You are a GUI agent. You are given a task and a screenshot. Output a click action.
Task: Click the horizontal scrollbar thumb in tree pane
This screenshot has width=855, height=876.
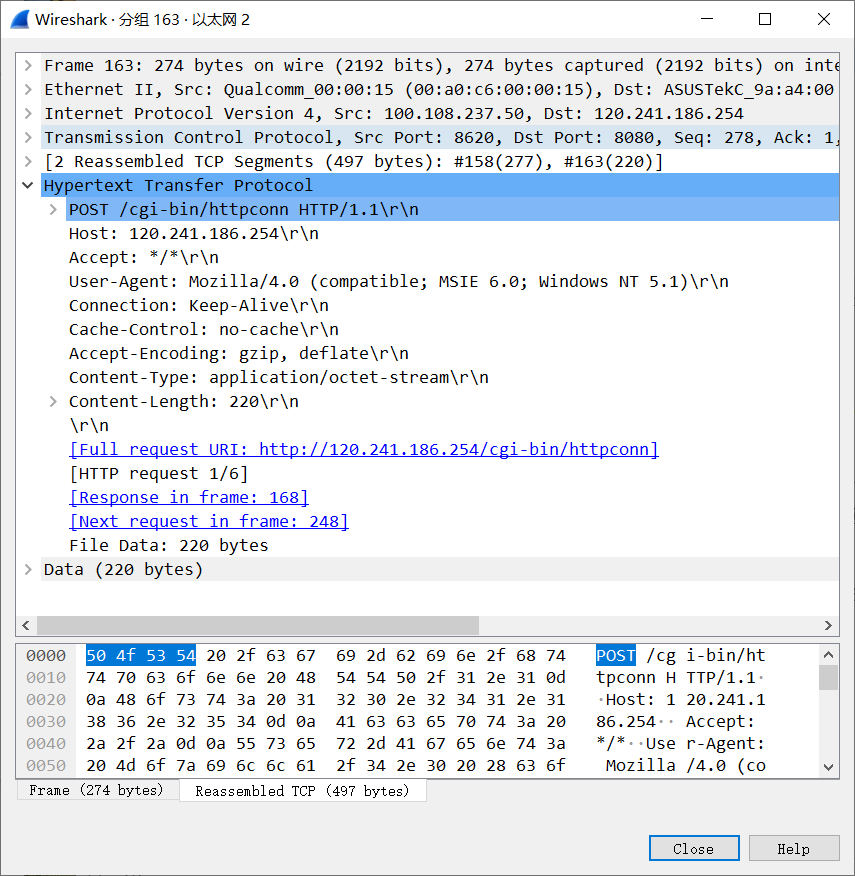[x=258, y=625]
